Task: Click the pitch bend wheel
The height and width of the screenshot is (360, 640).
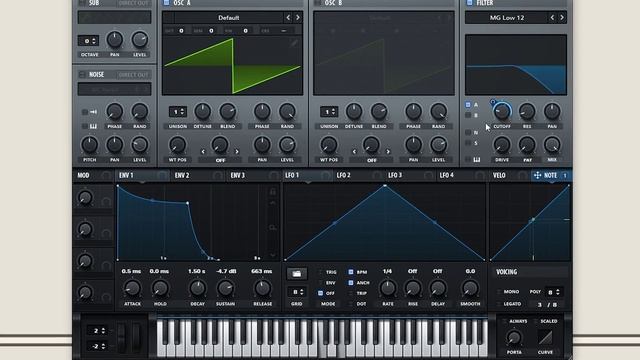Action: (121, 337)
